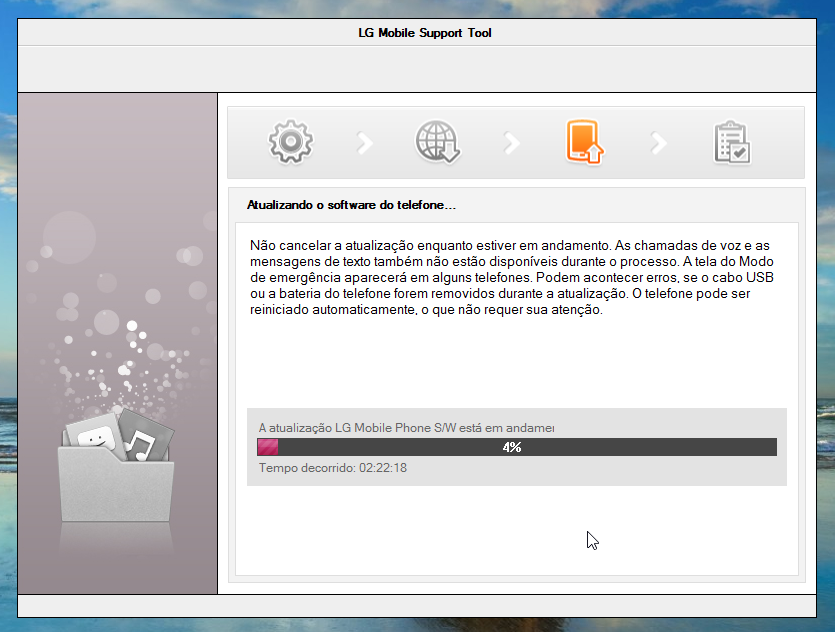Click the chevron after the gear icon

pyautogui.click(x=365, y=143)
